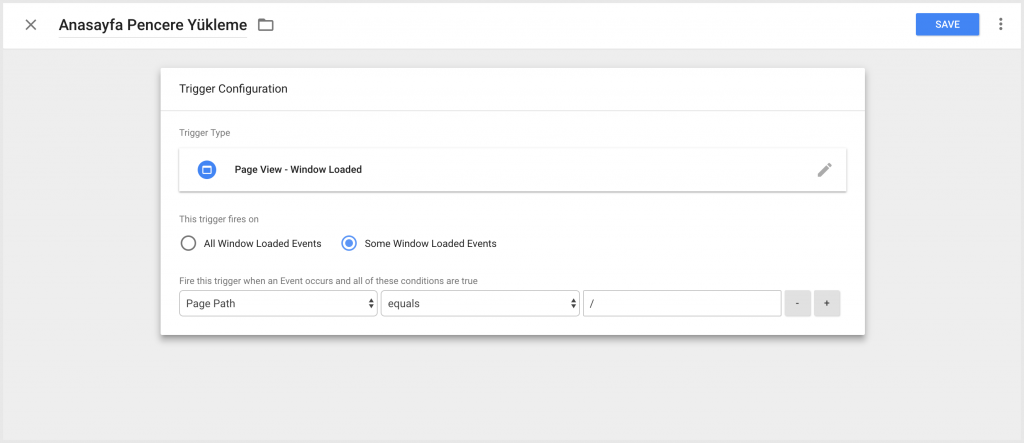Add another condition with the plus button
Viewport: 1024px width, 443px height.
click(827, 303)
